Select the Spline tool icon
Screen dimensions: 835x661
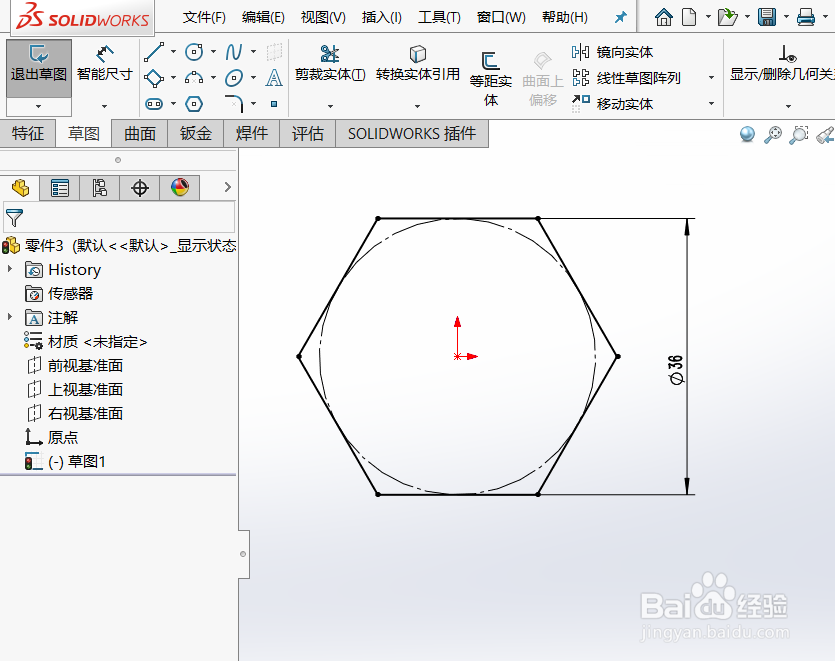[234, 52]
